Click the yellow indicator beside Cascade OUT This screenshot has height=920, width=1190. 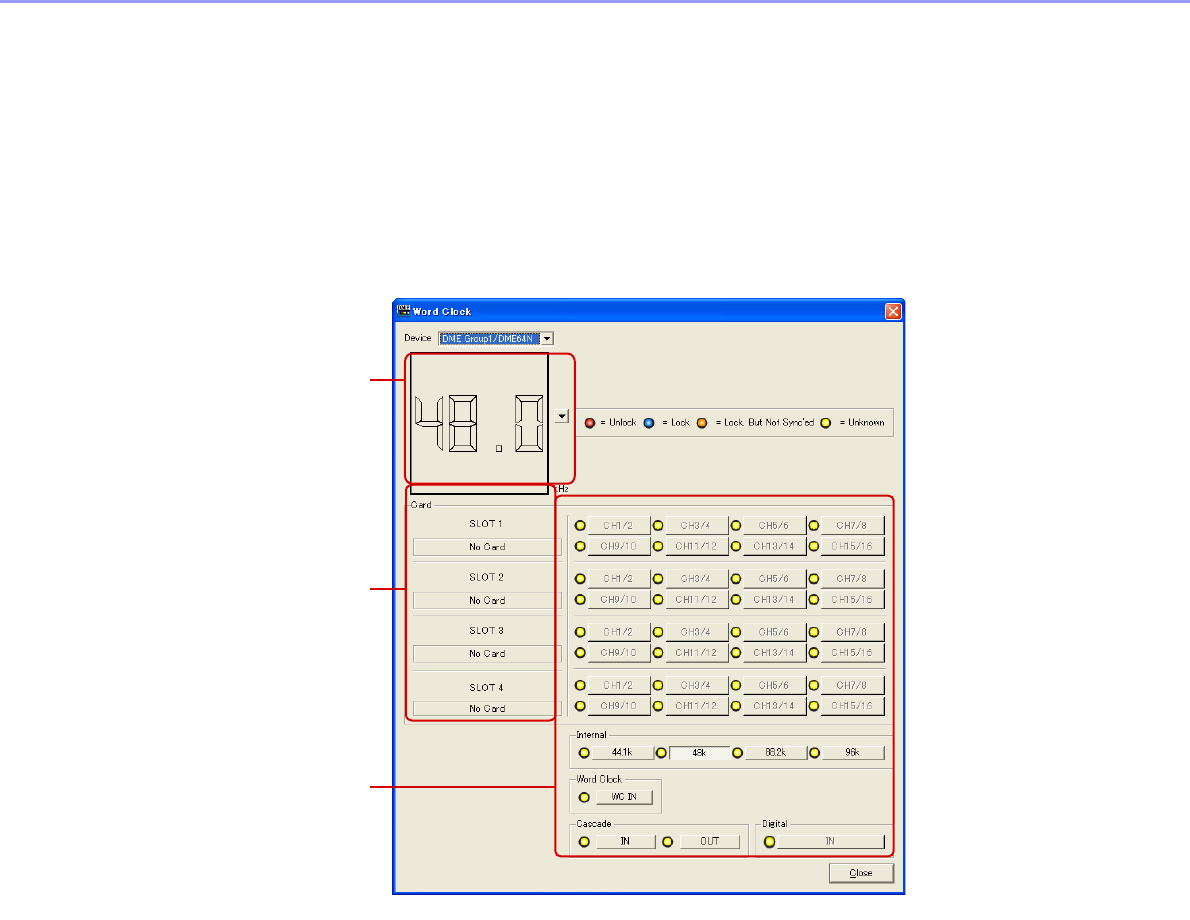click(667, 842)
